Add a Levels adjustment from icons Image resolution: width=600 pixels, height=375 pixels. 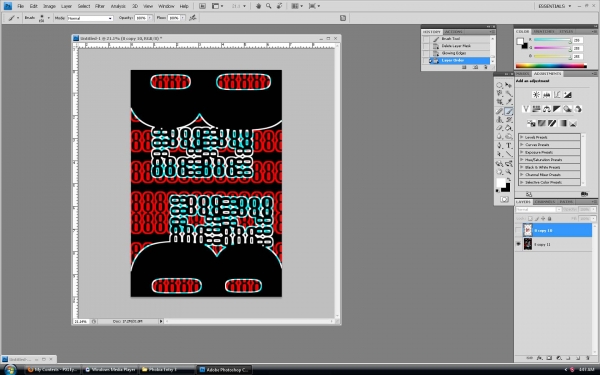(547, 95)
